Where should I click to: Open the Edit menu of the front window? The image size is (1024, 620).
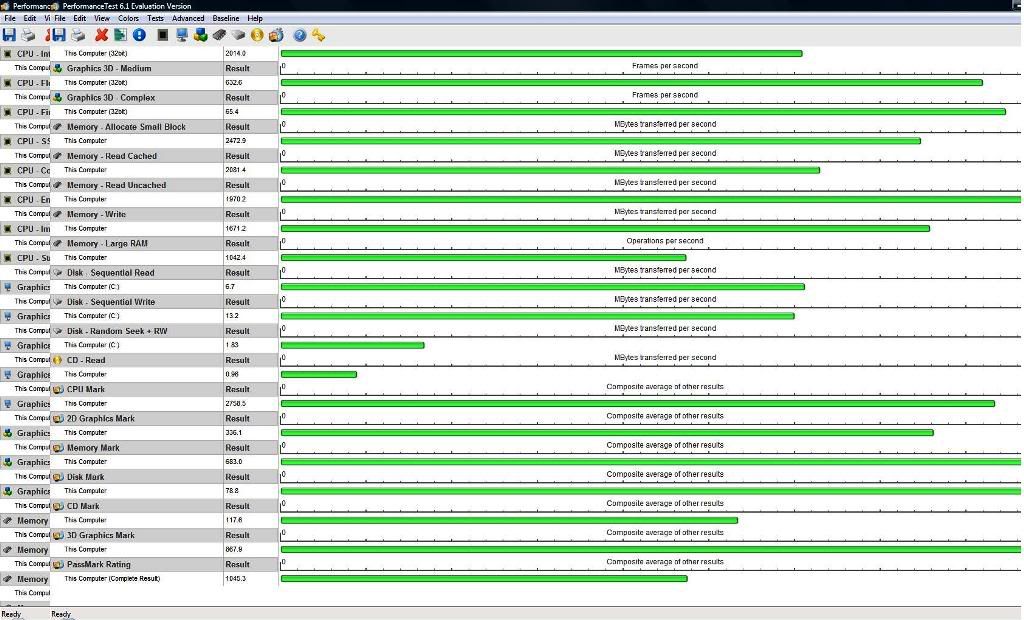[x=80, y=18]
